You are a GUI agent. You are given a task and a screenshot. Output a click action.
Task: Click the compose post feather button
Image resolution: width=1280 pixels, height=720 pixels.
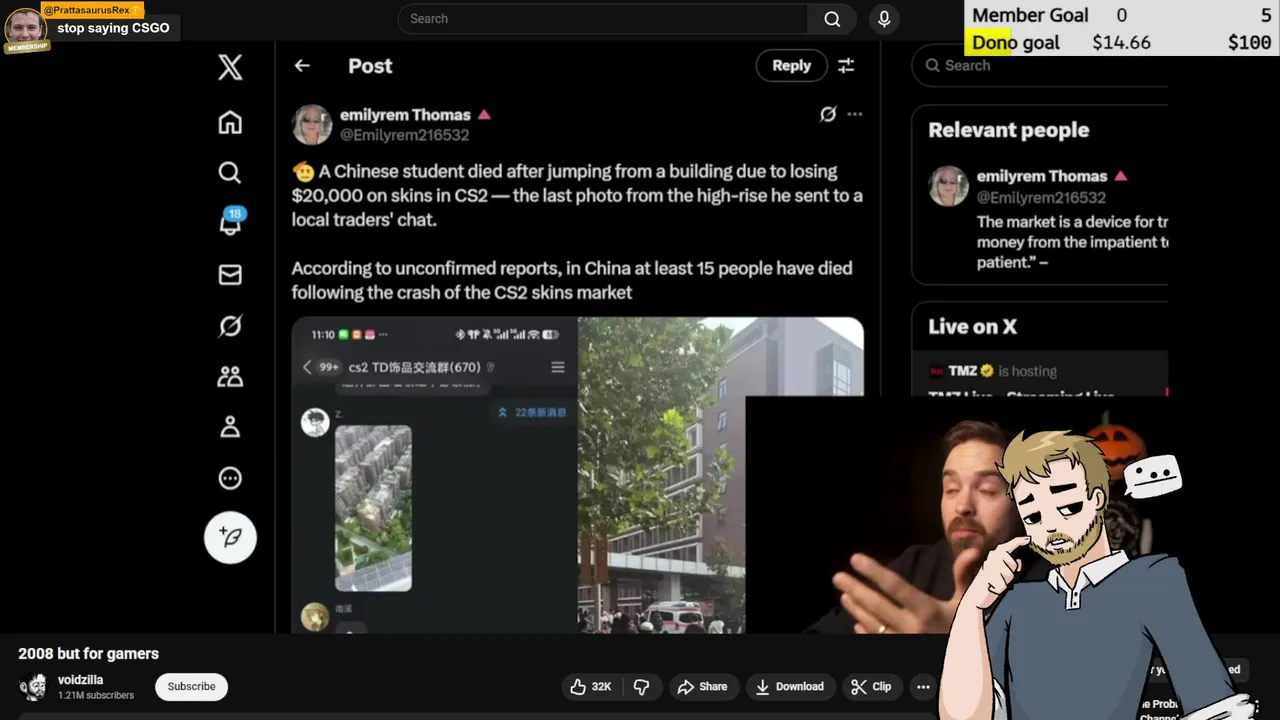pos(230,537)
